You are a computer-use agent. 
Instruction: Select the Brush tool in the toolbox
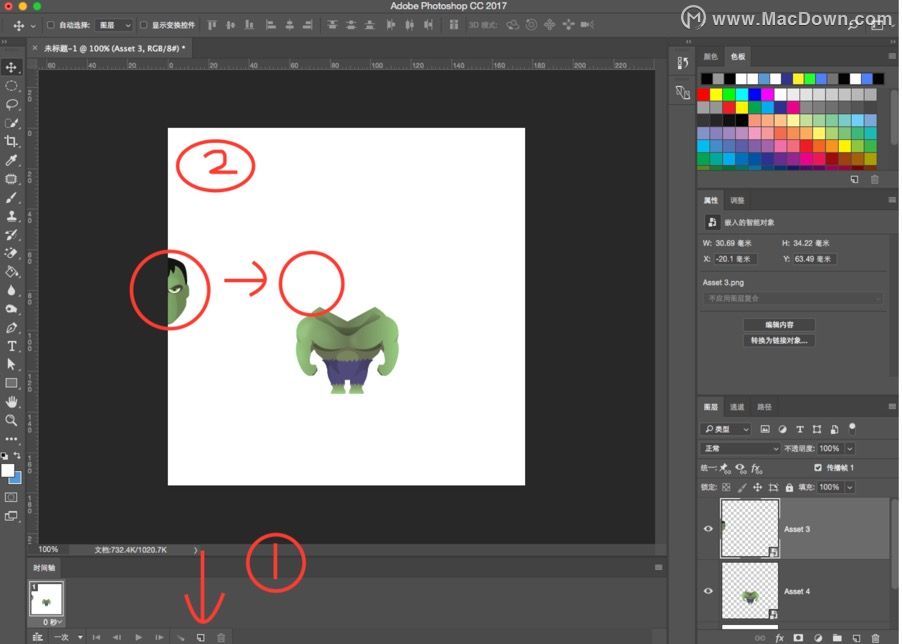[11, 197]
